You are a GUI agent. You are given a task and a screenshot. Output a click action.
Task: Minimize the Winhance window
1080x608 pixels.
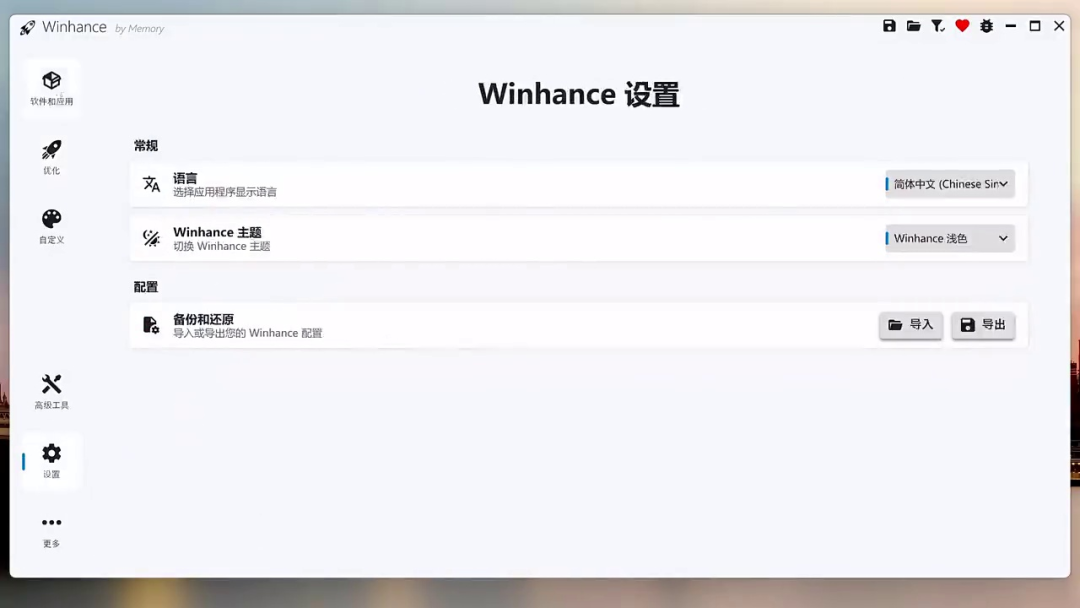tap(1010, 26)
